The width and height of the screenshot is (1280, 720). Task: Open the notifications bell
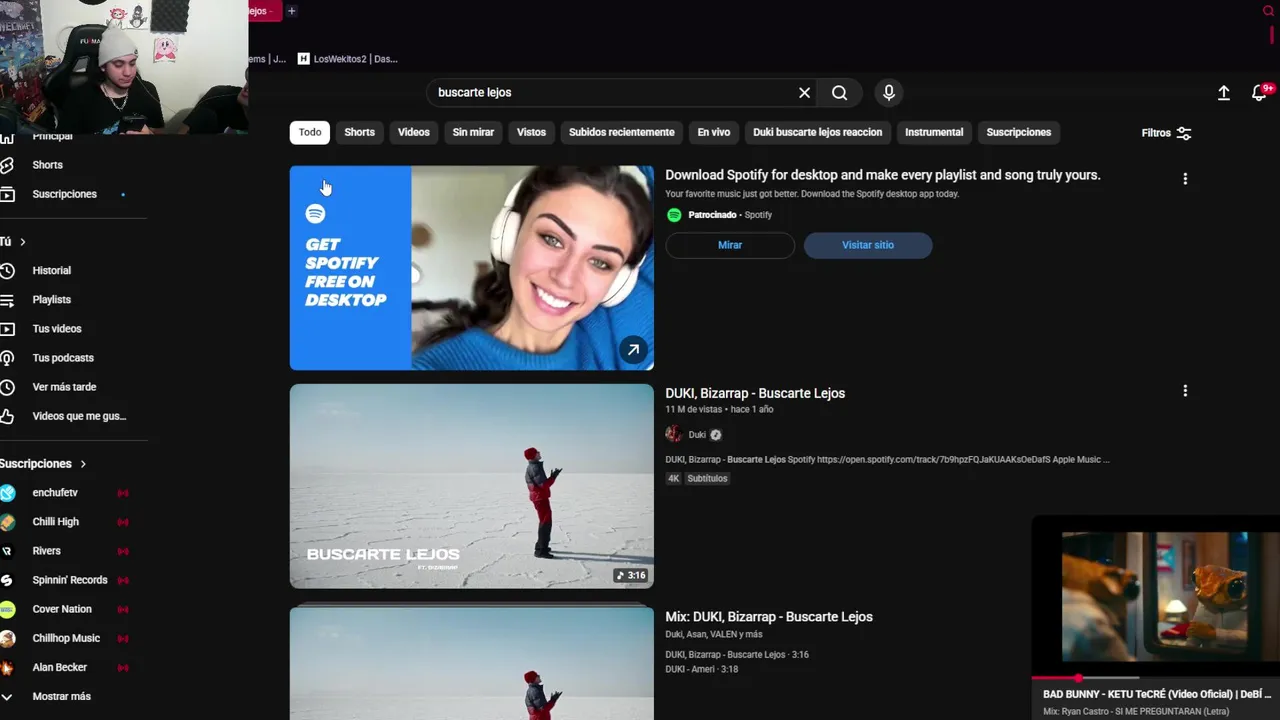click(1259, 92)
